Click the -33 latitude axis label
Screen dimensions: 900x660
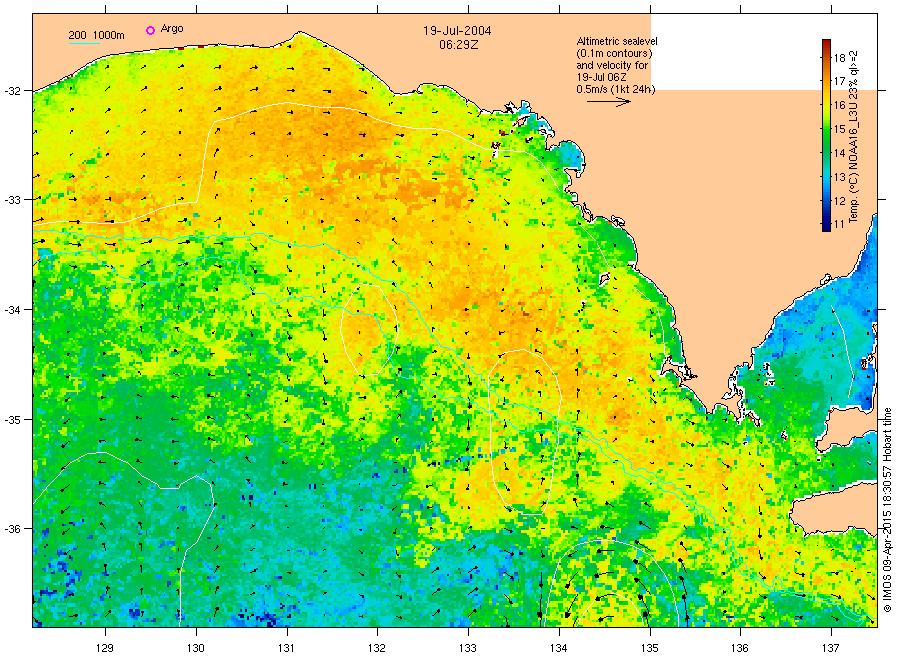point(13,200)
